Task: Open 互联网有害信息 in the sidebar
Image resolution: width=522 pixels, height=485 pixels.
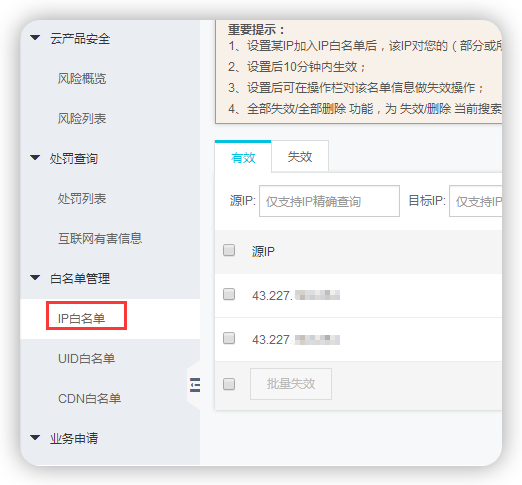Action: (100, 239)
